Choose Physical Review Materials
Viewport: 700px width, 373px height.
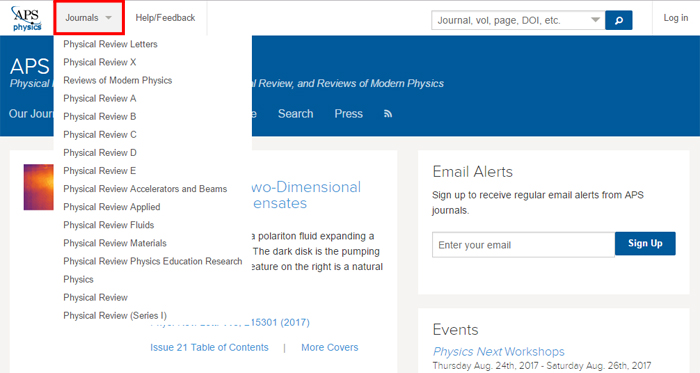click(115, 243)
